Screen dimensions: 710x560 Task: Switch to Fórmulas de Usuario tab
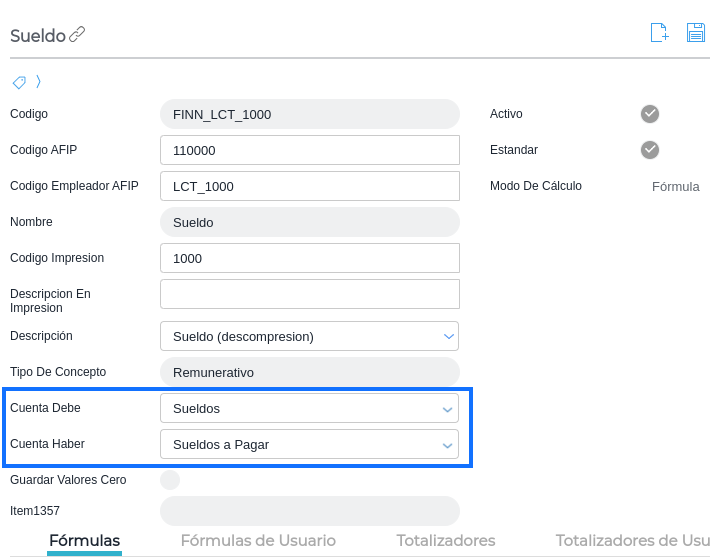(x=258, y=541)
